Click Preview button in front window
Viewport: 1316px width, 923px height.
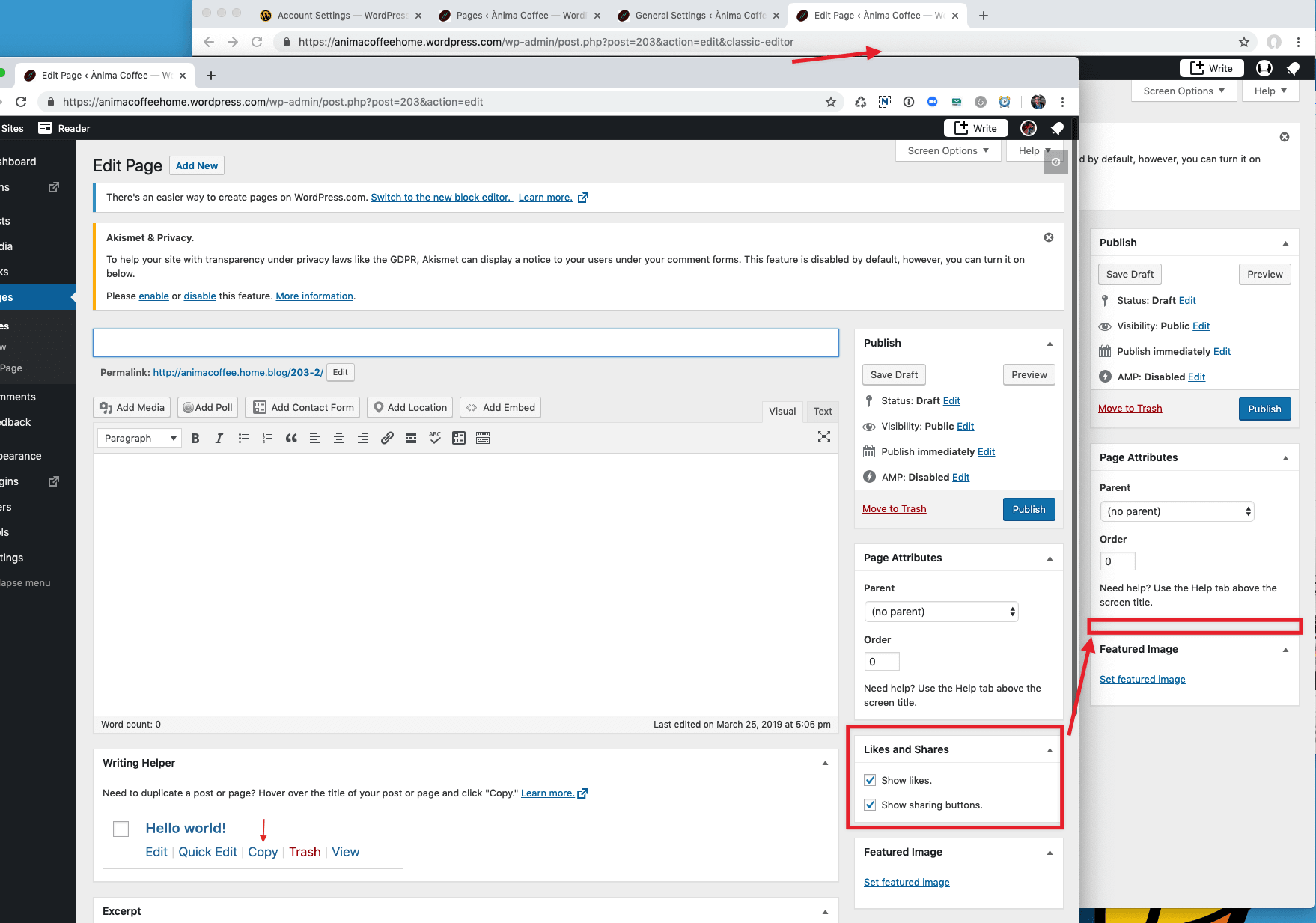[x=1029, y=374]
